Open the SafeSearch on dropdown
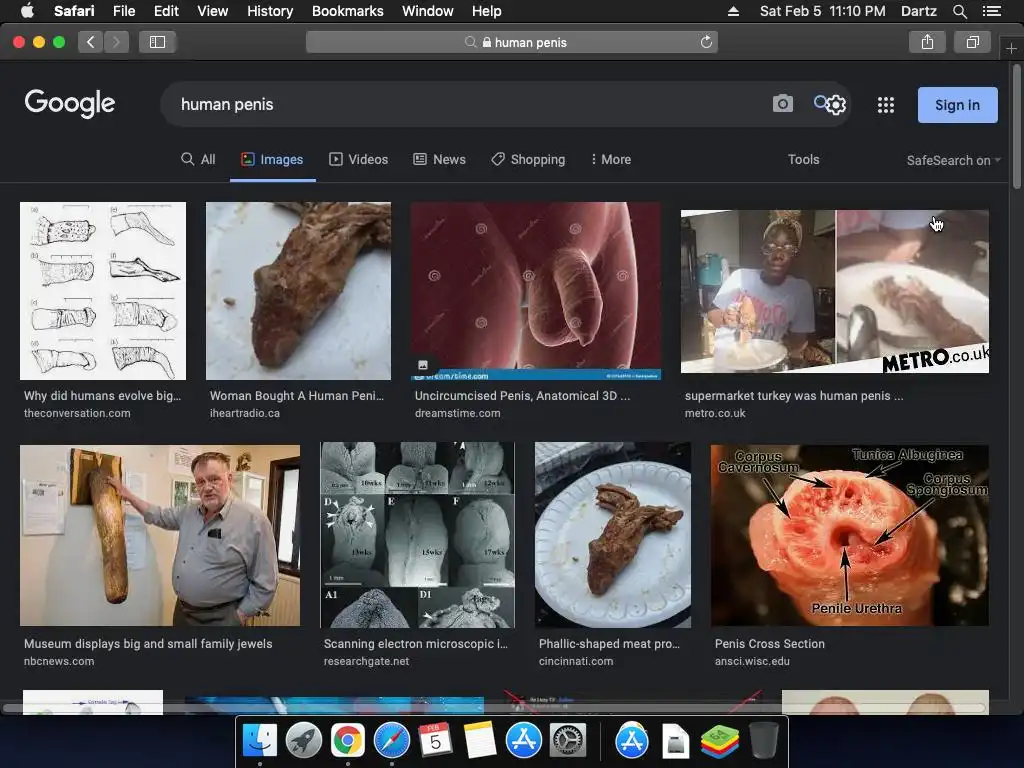This screenshot has width=1024, height=768. pyautogui.click(x=953, y=160)
